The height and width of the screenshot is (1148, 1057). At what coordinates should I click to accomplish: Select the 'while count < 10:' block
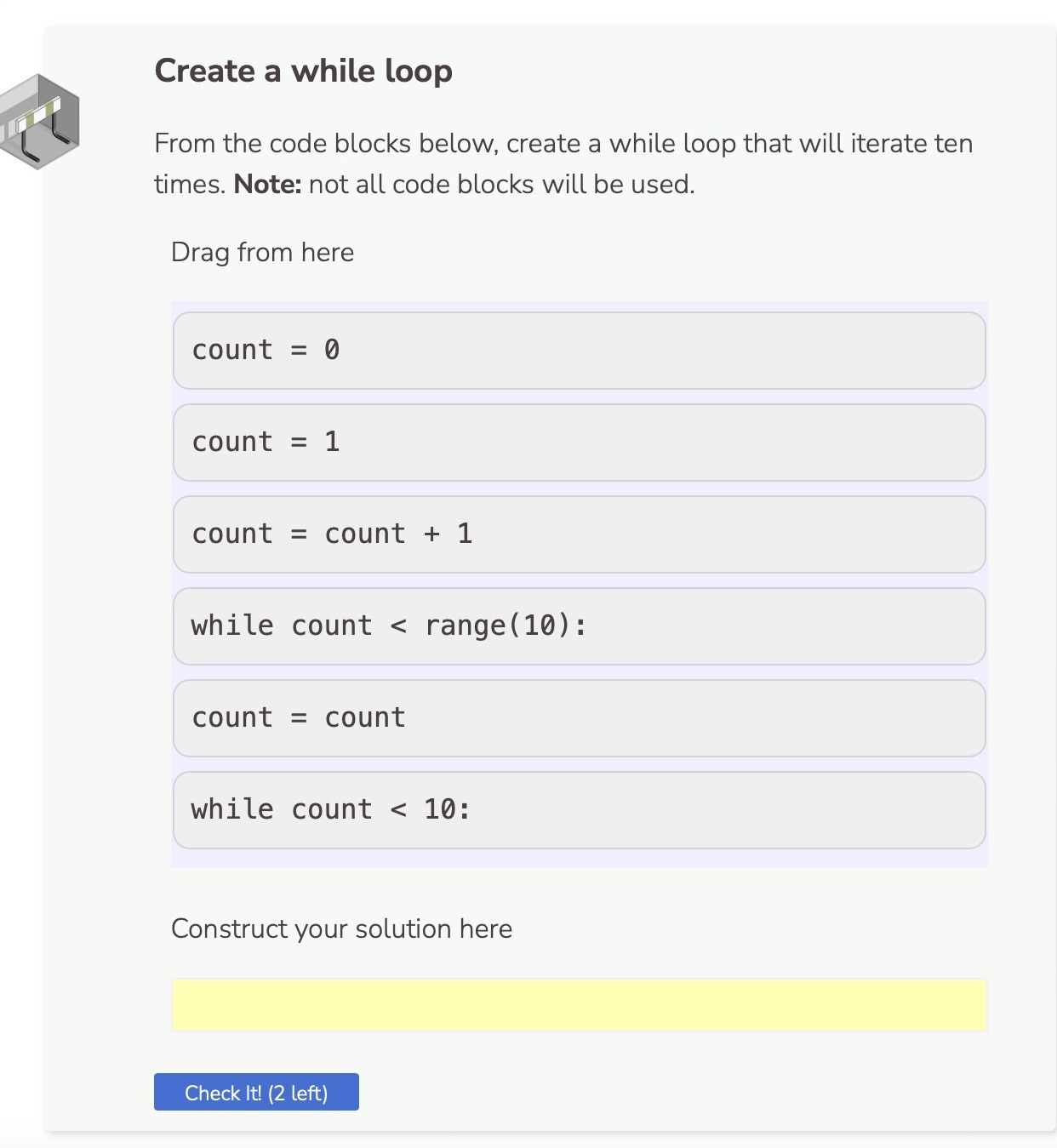pyautogui.click(x=579, y=809)
